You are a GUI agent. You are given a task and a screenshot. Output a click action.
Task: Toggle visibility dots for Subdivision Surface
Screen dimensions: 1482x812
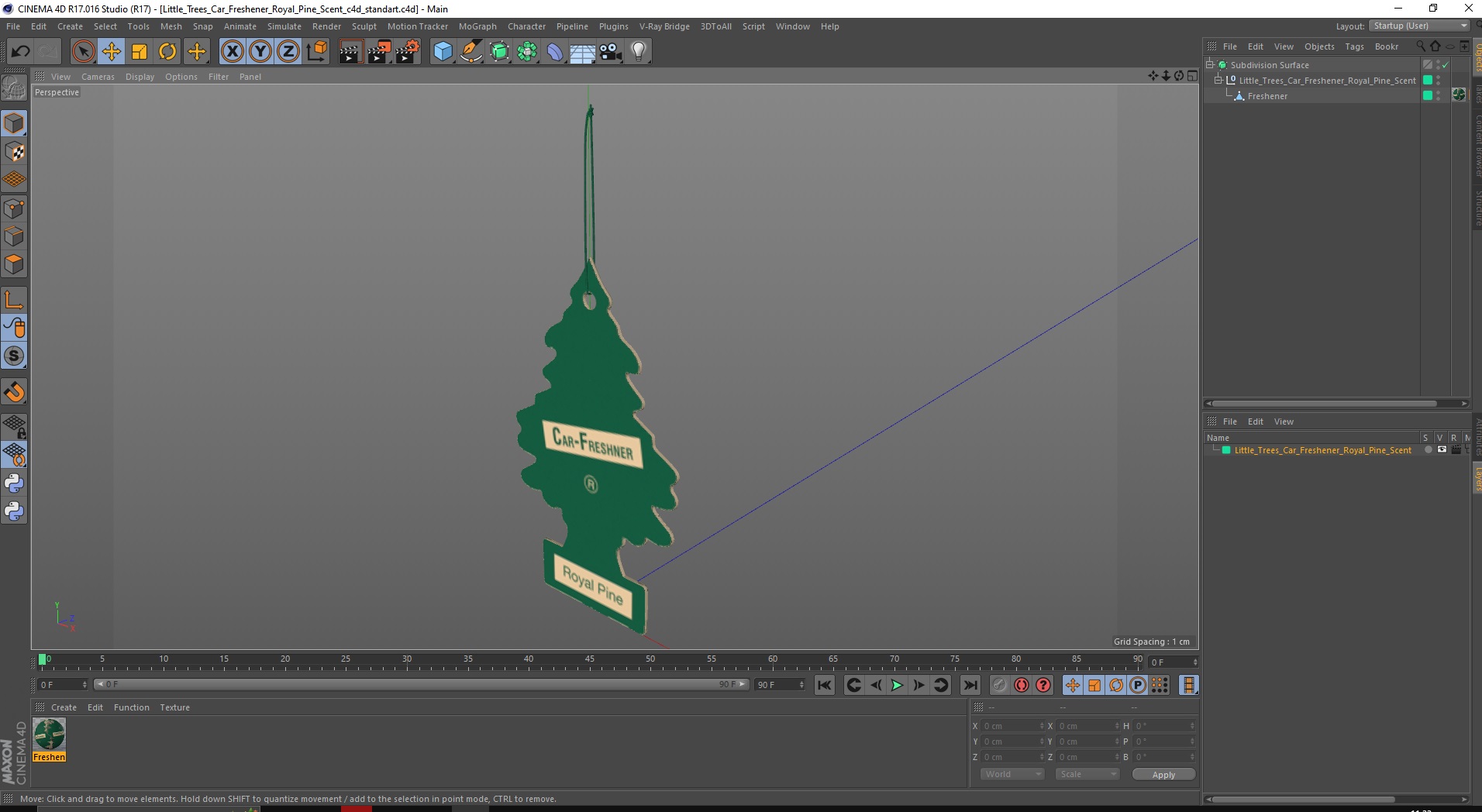(x=1438, y=65)
